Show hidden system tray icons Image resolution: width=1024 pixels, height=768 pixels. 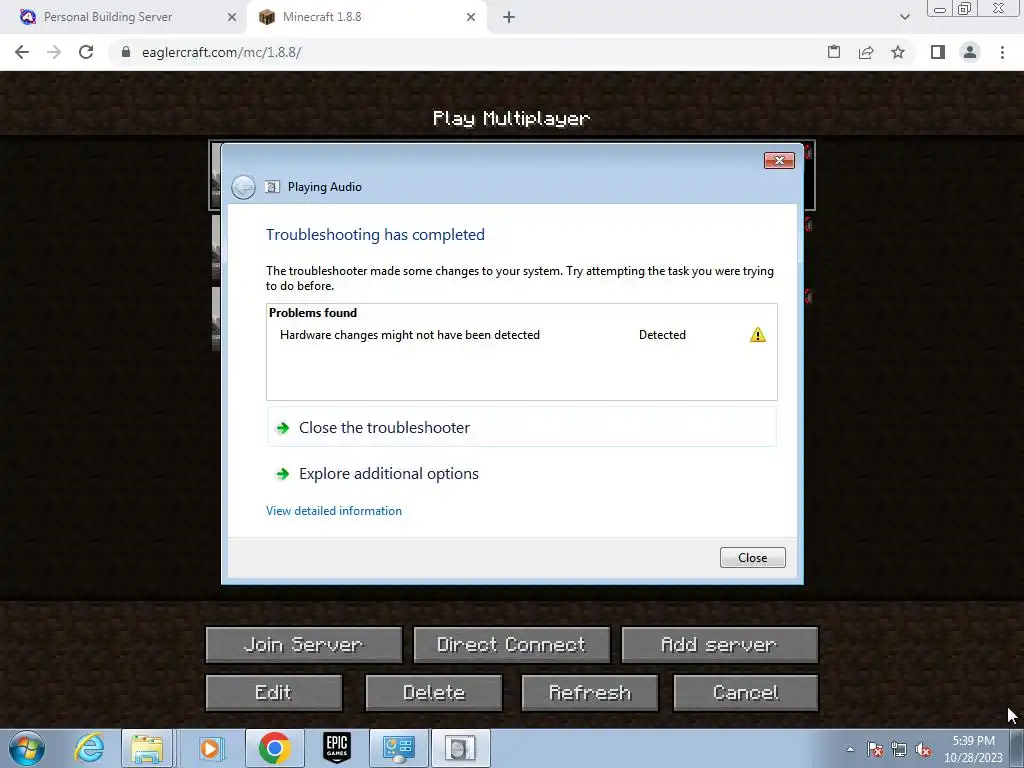(x=850, y=749)
